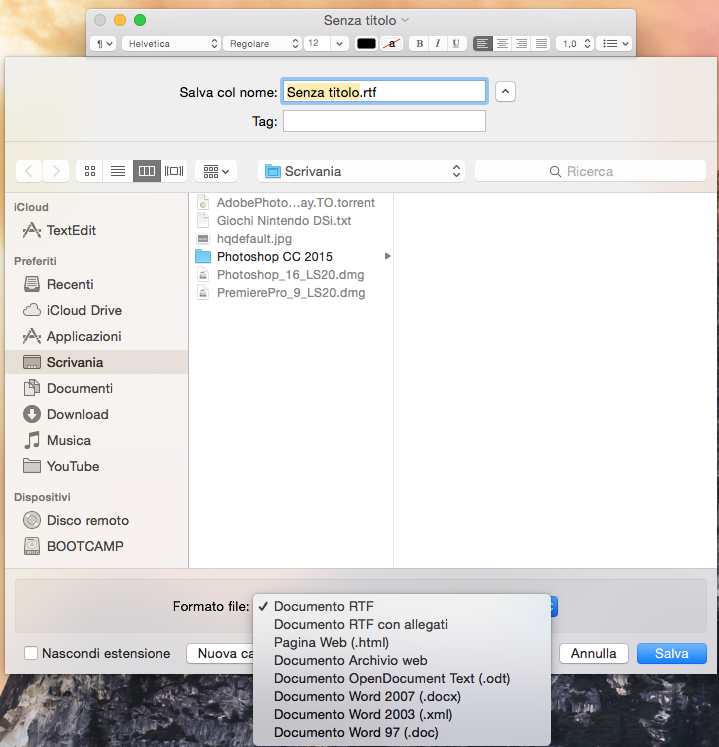Choose Documento RTF format

402,606
